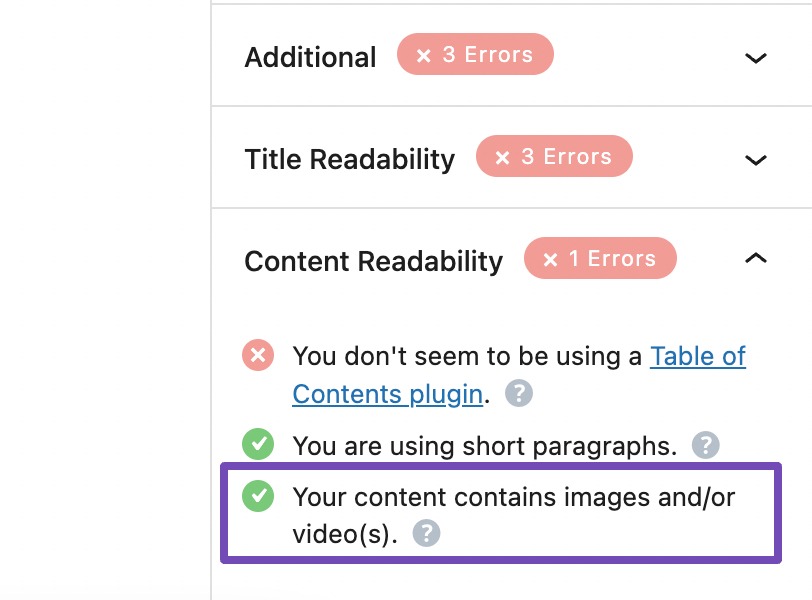The width and height of the screenshot is (812, 600).
Task: Click the 3 Errors badge on Title Readability
Action: [x=554, y=156]
